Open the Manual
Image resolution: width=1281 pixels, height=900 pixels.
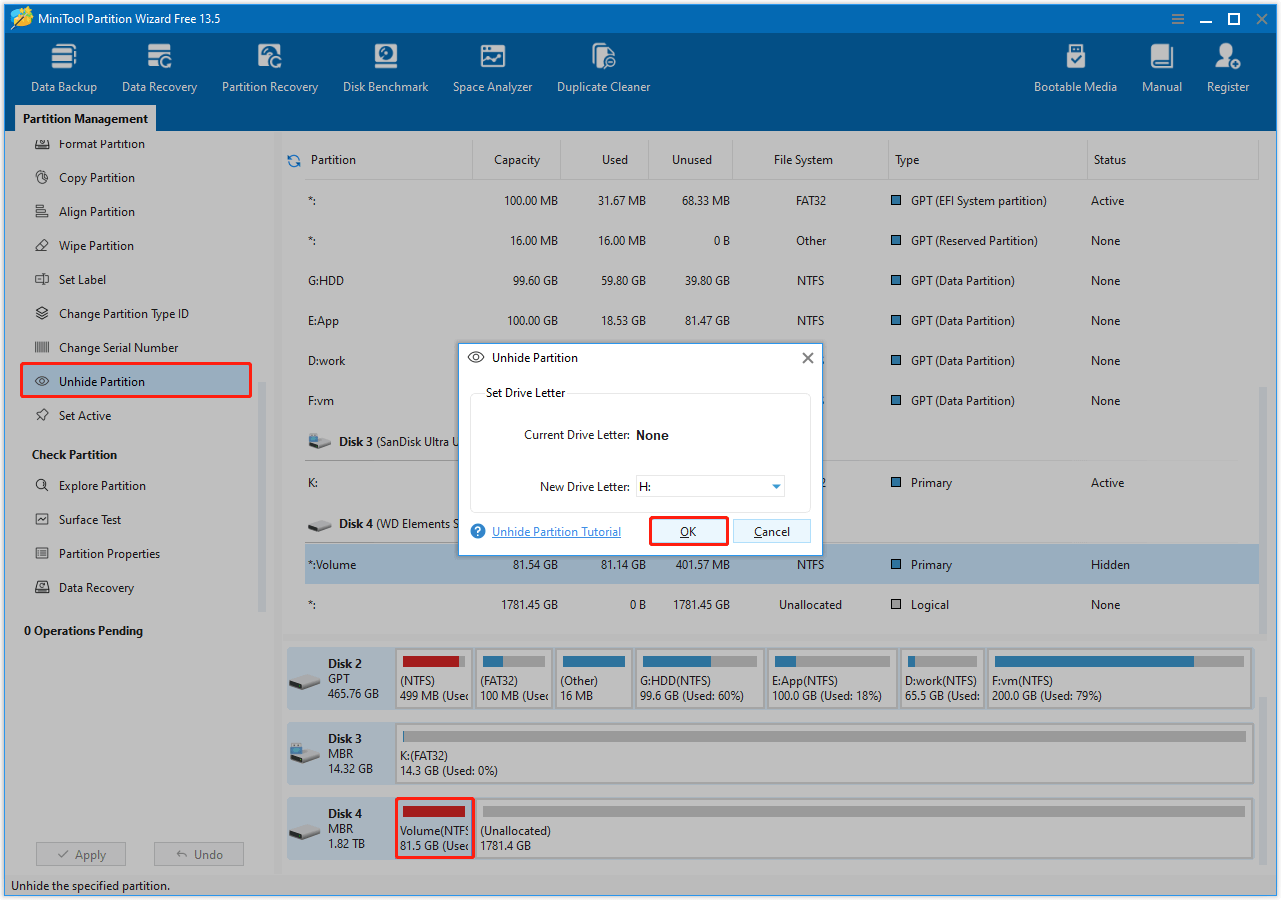click(x=1161, y=65)
